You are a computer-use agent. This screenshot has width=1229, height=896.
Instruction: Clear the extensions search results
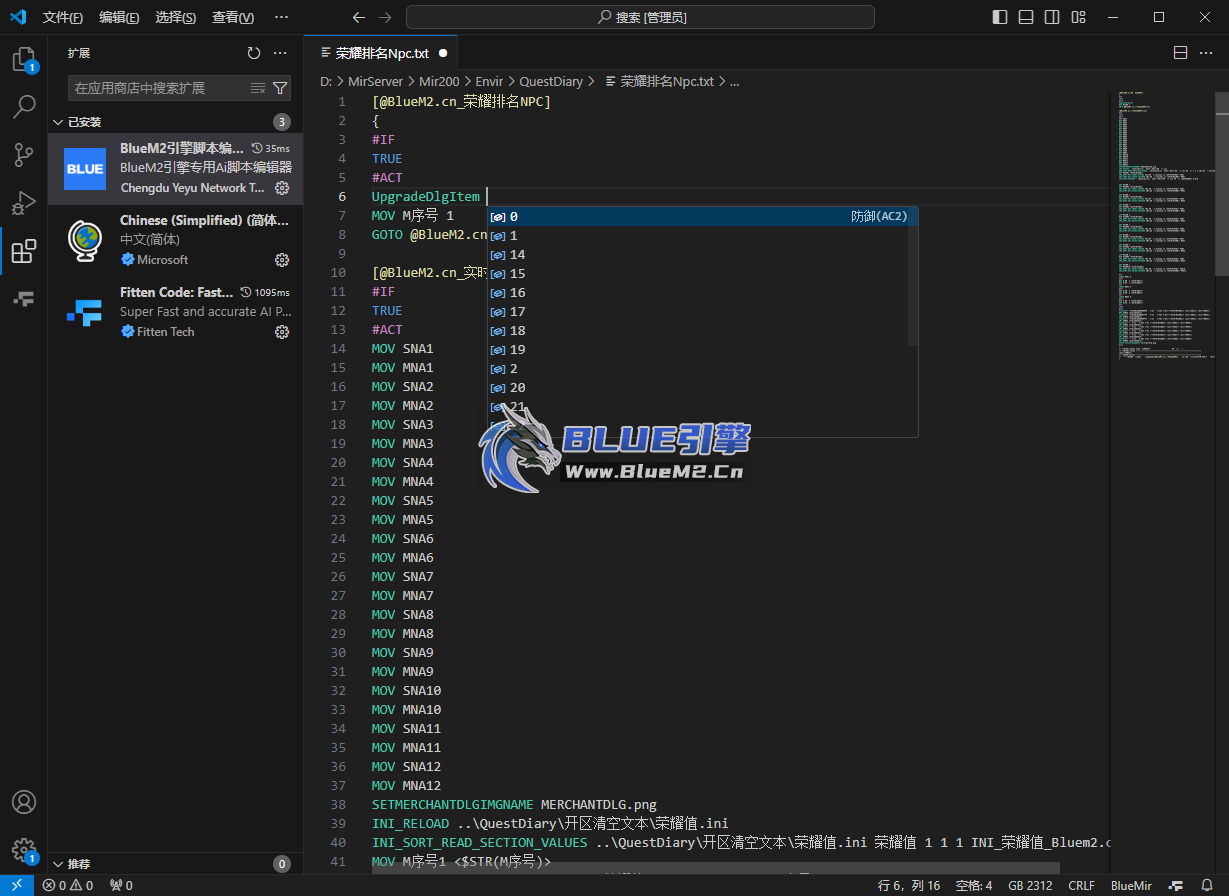click(258, 88)
